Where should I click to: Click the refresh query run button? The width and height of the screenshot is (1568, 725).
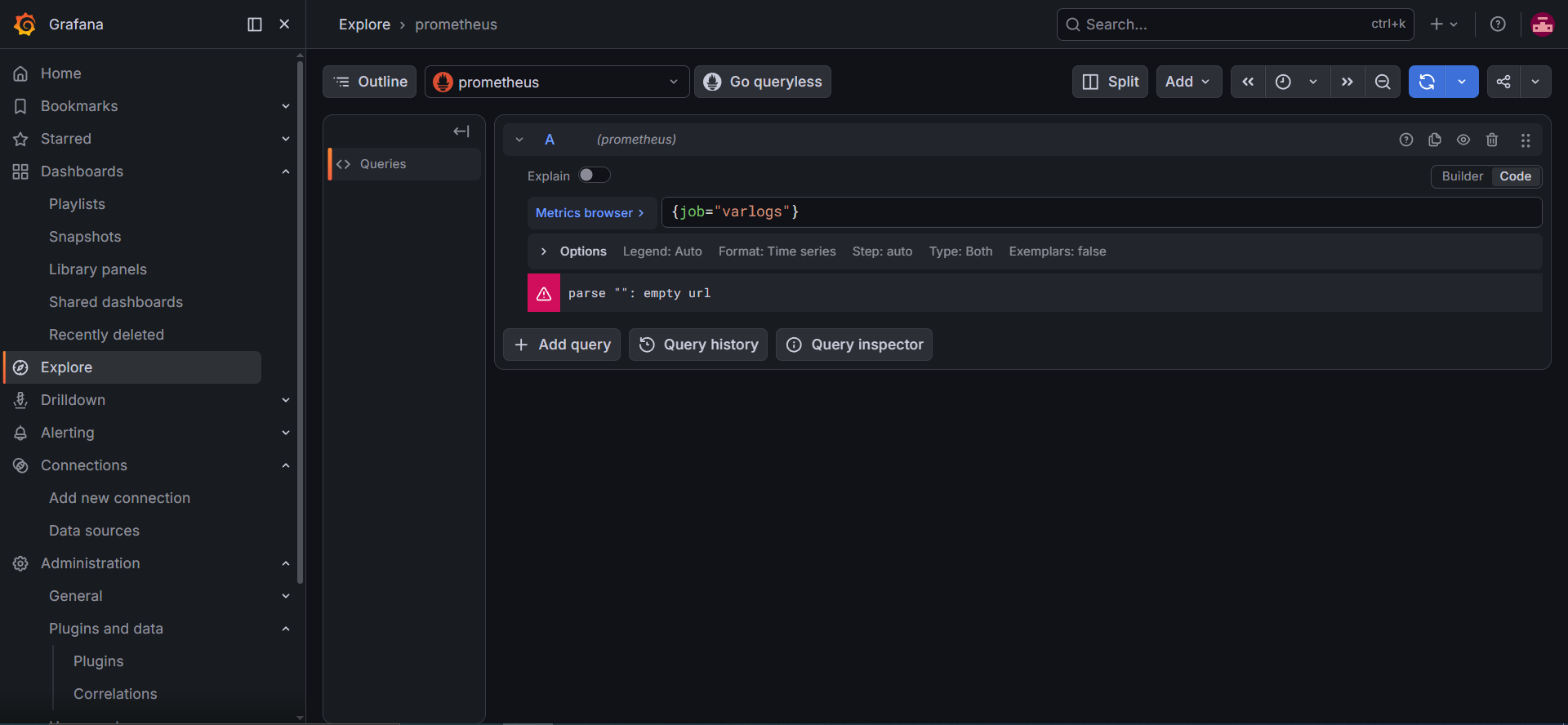[x=1427, y=82]
